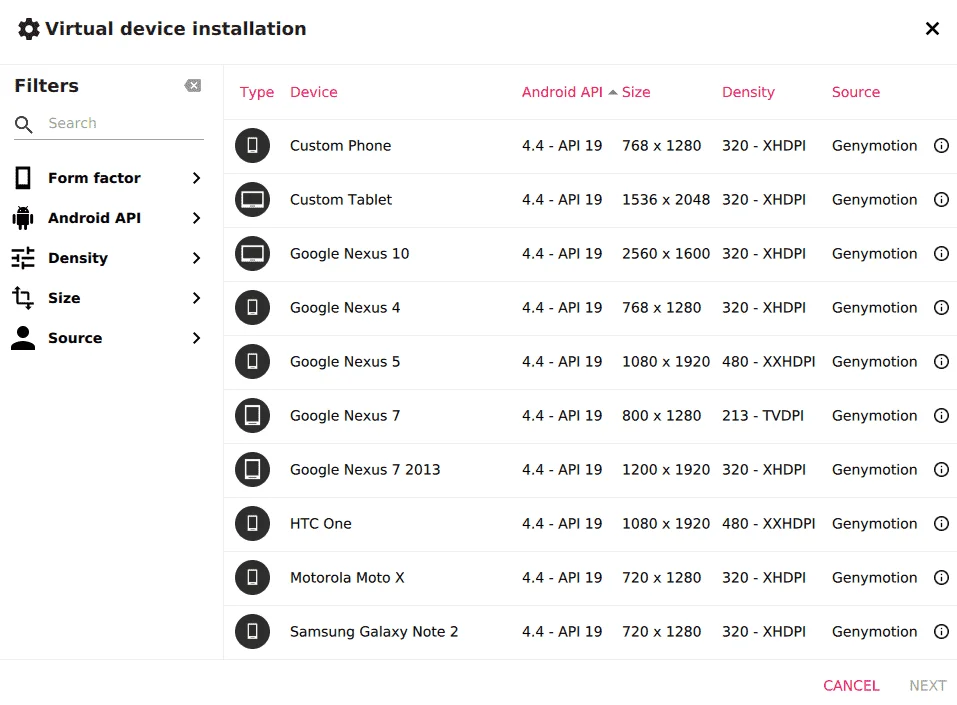Click HTC One's 480 - XXHDPI density cell
Viewport: 957px width, 705px height.
[x=768, y=524]
